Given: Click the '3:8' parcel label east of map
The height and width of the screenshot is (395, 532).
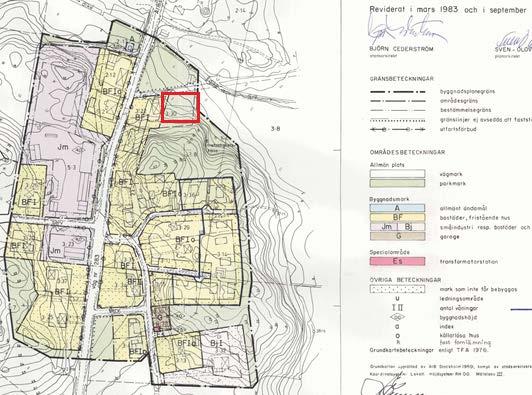Looking at the screenshot, I should 276,129.
